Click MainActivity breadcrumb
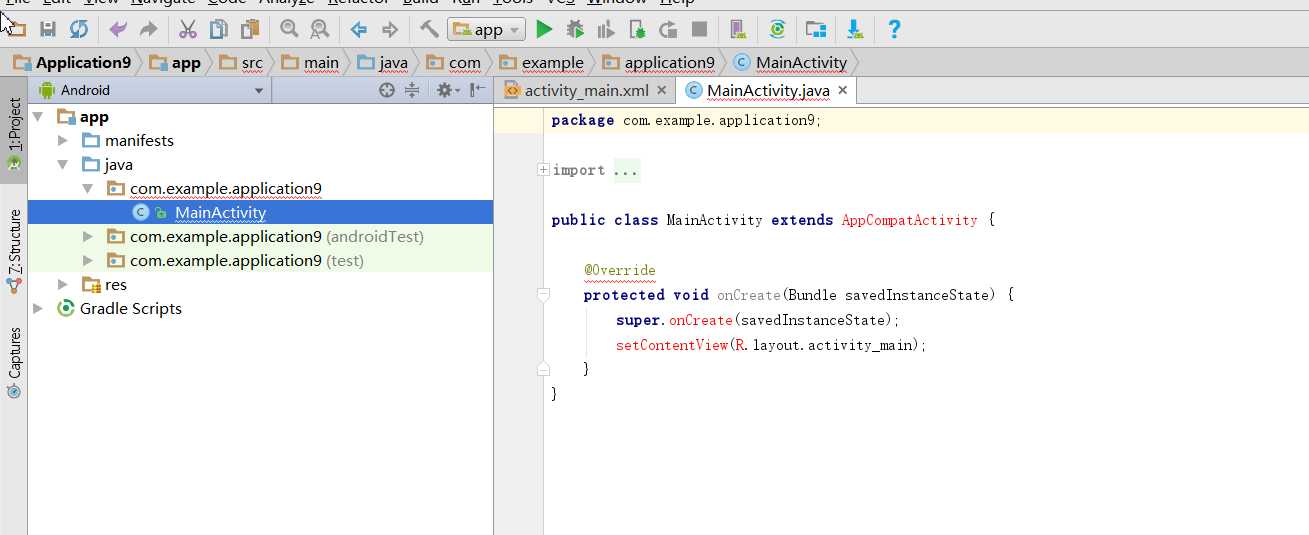The height and width of the screenshot is (535, 1309). click(x=790, y=62)
